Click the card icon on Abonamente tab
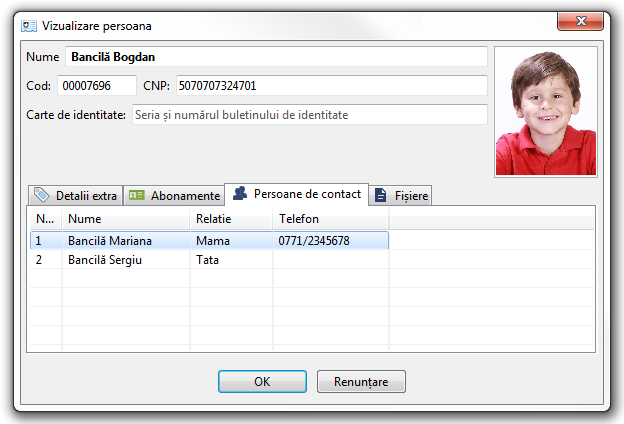This screenshot has width=624, height=424. [137, 195]
